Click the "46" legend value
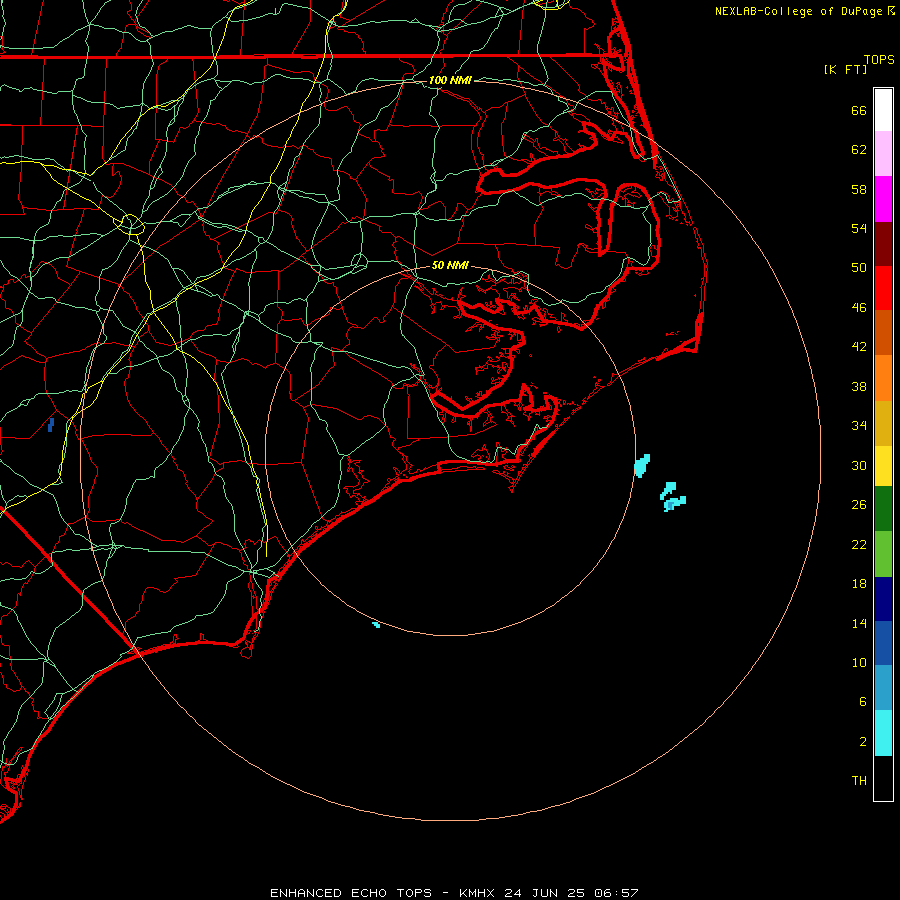900x900 pixels. (x=859, y=308)
